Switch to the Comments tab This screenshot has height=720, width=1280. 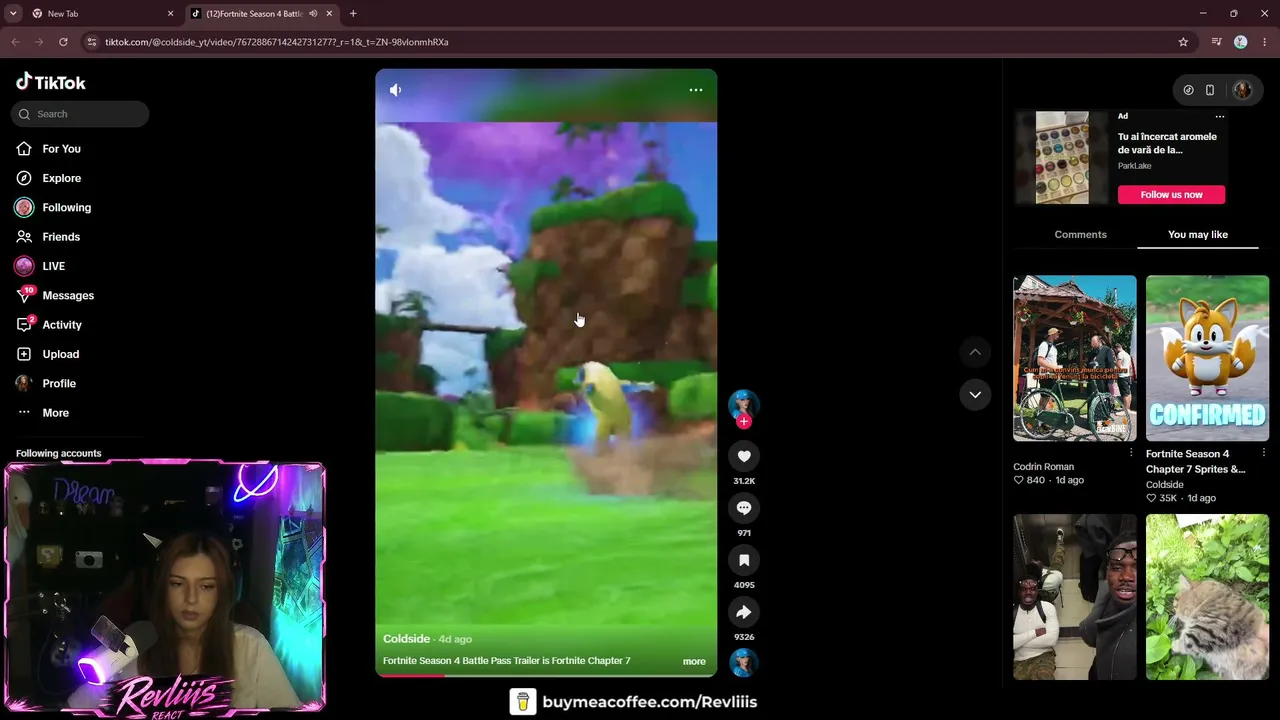pyautogui.click(x=1080, y=234)
